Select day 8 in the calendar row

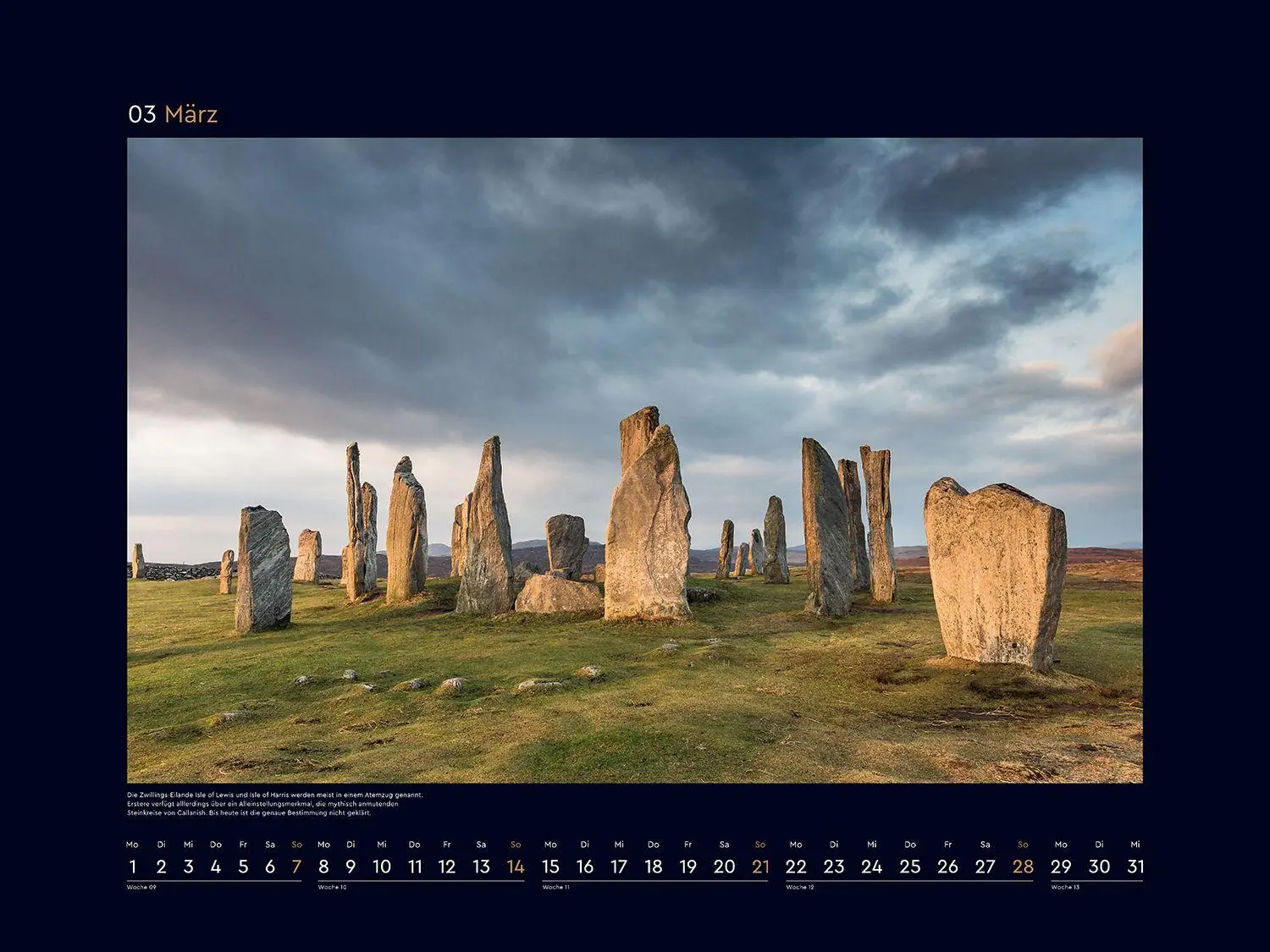323,867
